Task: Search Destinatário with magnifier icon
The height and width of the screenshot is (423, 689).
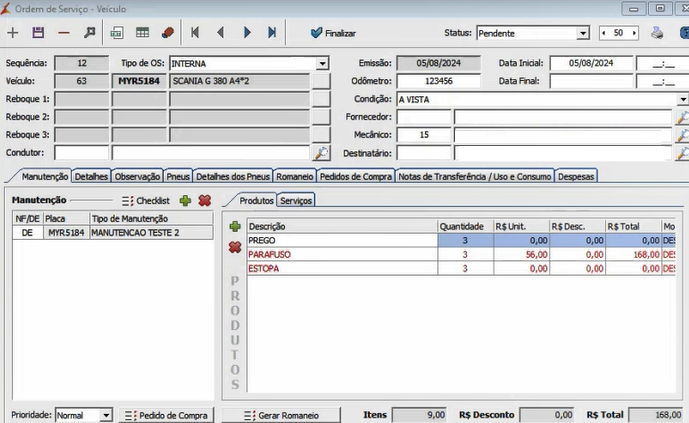Action: 682,153
